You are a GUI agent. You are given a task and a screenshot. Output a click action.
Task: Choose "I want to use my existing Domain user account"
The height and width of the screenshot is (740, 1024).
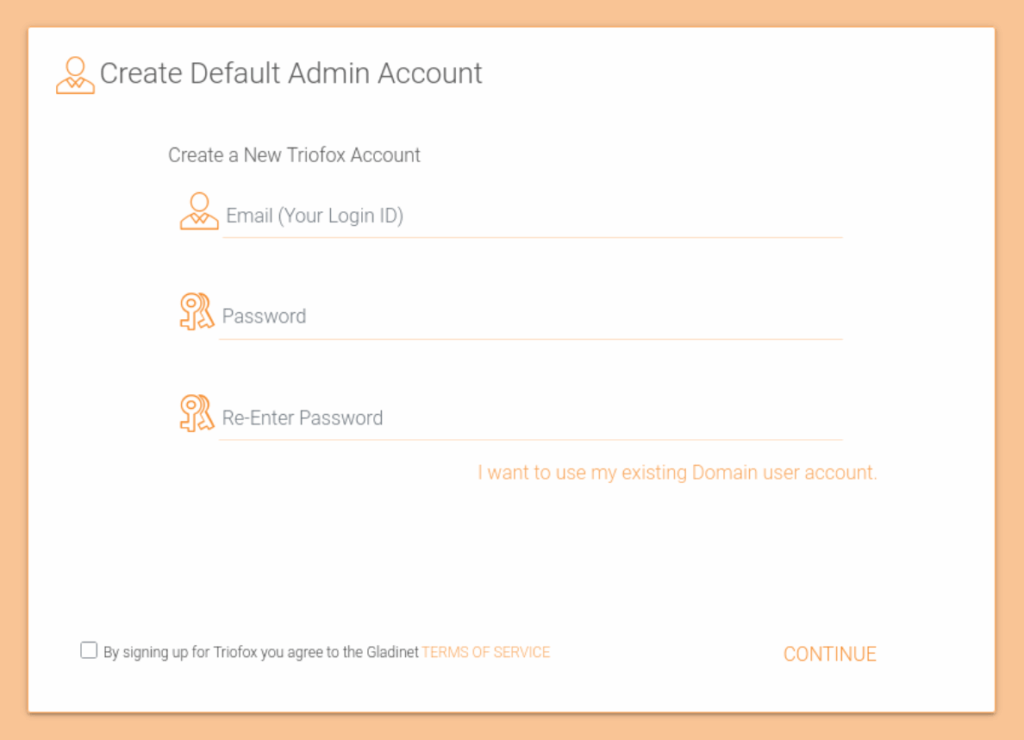(677, 472)
